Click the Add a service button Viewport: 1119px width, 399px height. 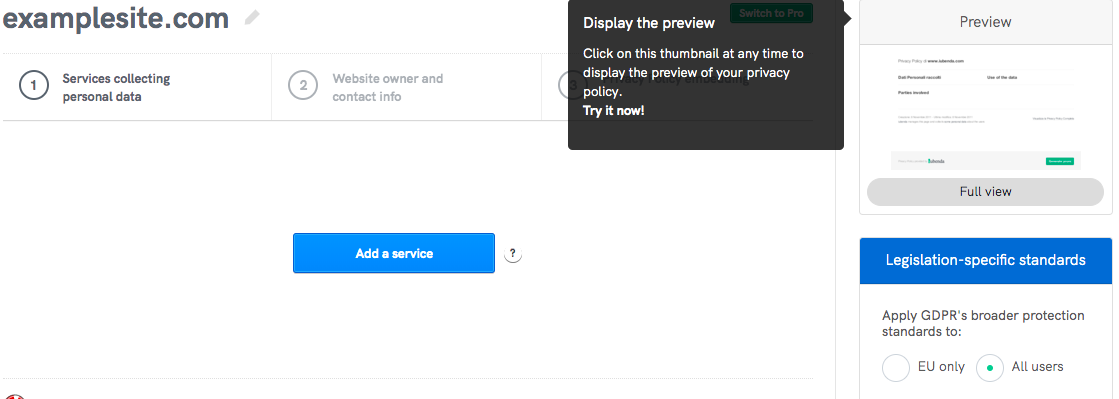point(394,253)
